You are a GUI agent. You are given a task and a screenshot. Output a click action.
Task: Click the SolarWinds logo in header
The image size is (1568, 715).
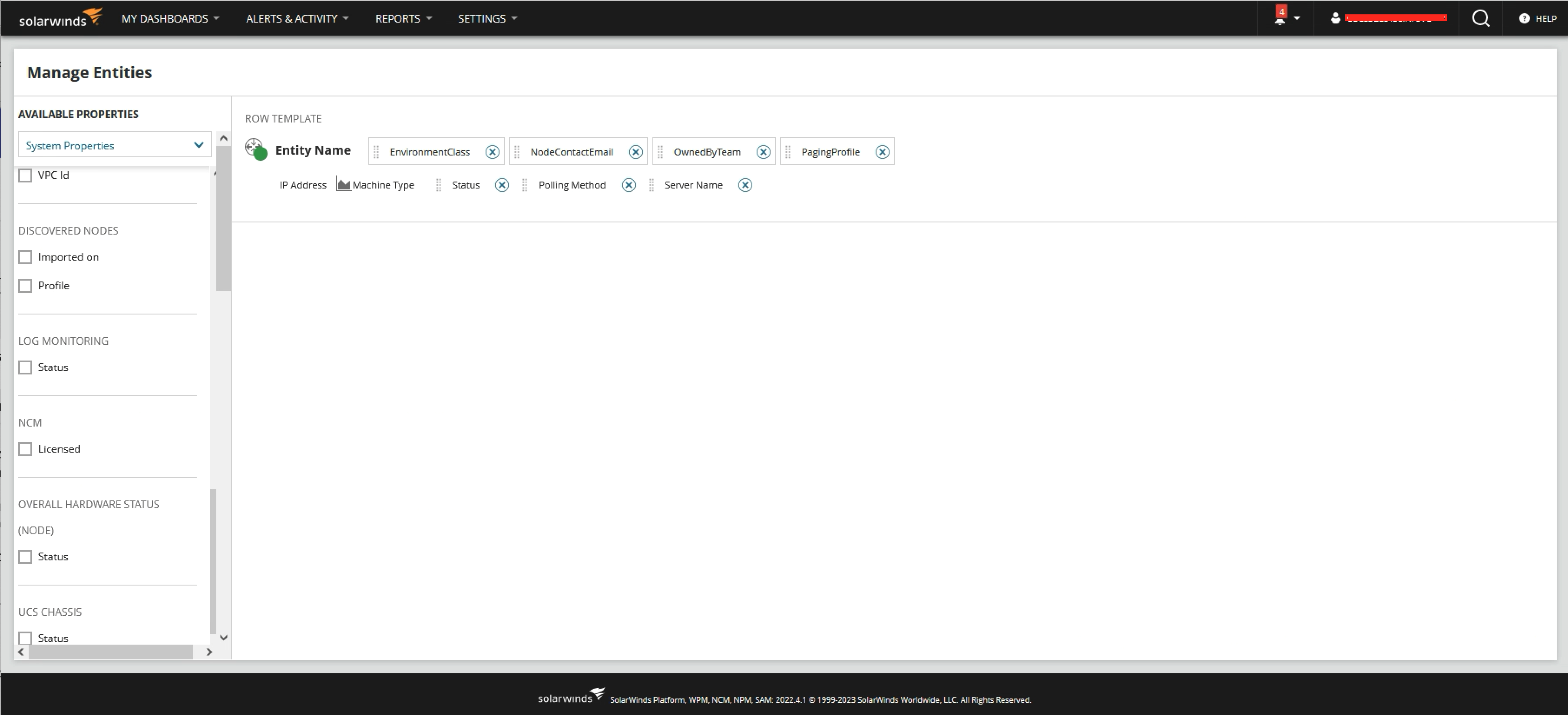[x=60, y=18]
